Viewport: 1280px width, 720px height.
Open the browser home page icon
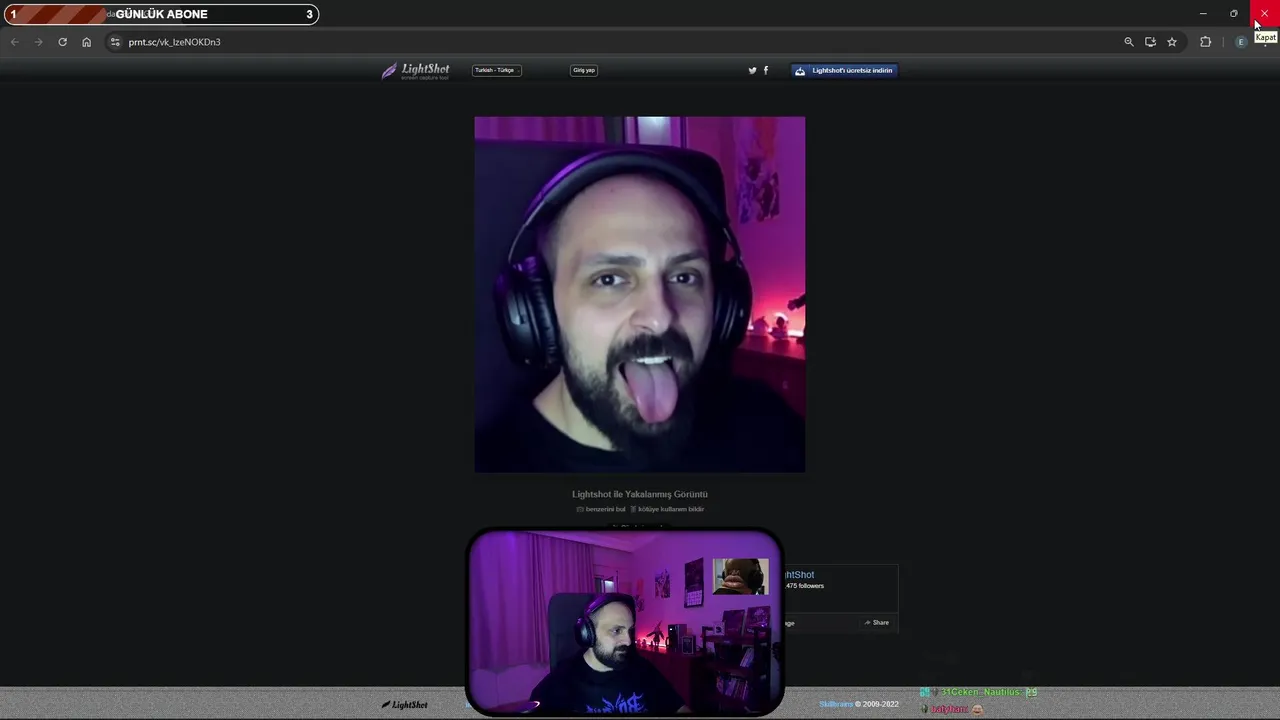[x=86, y=42]
